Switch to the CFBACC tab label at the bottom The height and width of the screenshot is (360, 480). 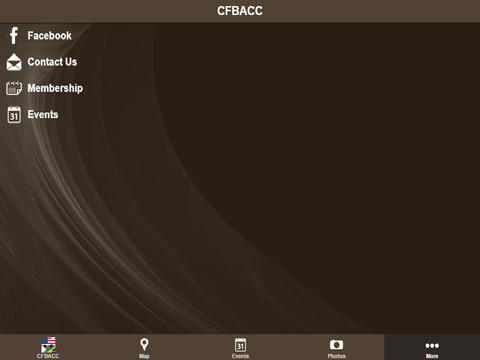[x=48, y=356]
